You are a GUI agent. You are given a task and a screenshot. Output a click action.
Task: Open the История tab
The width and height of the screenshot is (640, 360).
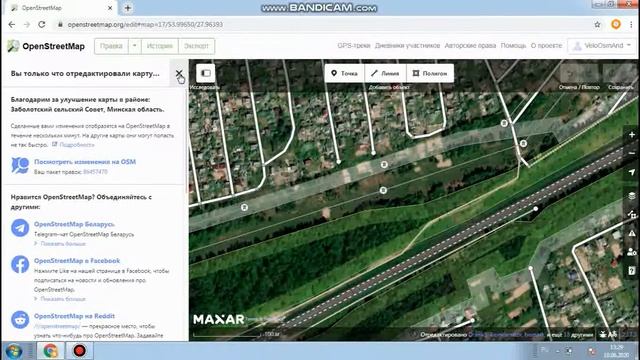[160, 46]
